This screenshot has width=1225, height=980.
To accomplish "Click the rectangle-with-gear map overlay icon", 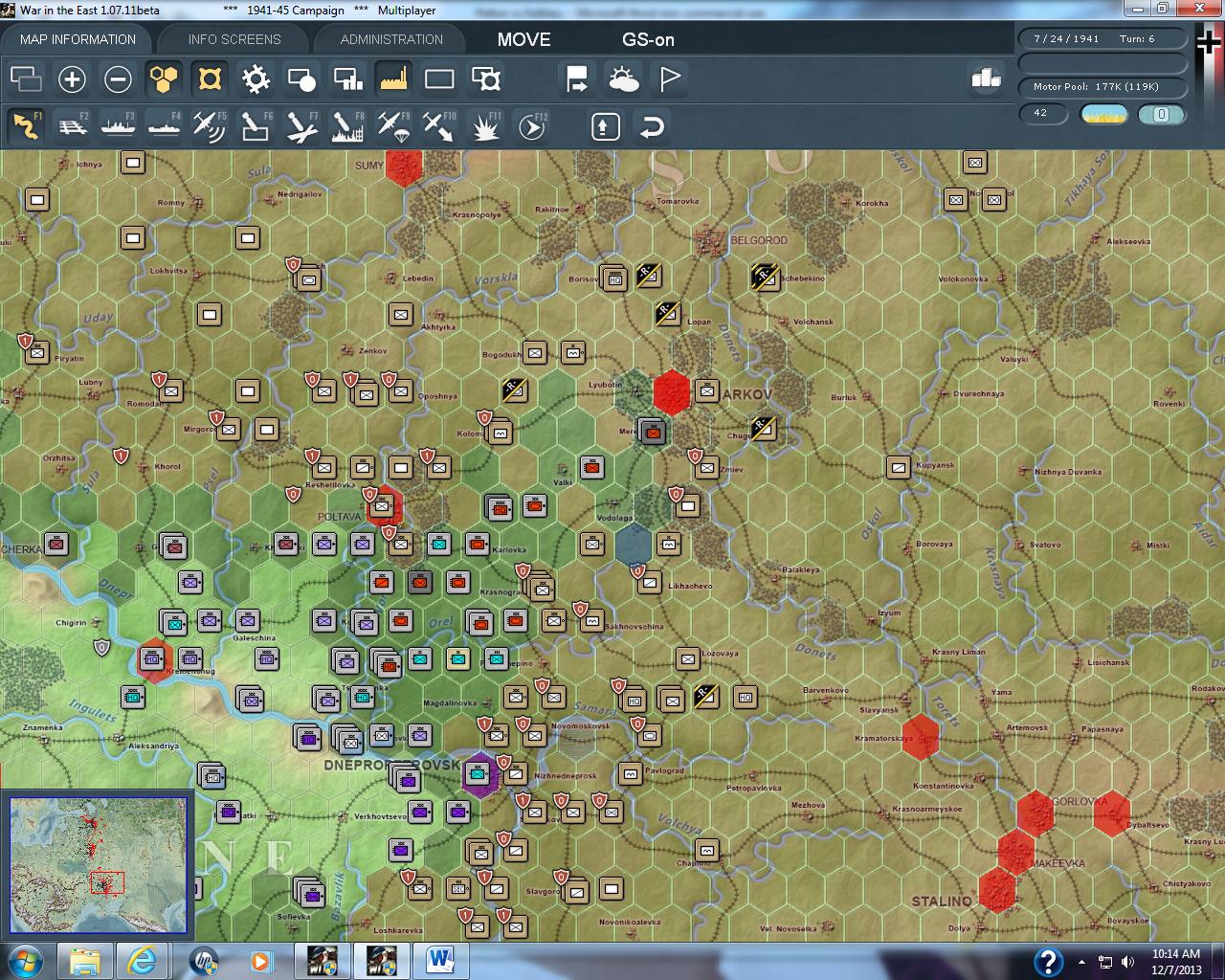I will click(485, 78).
